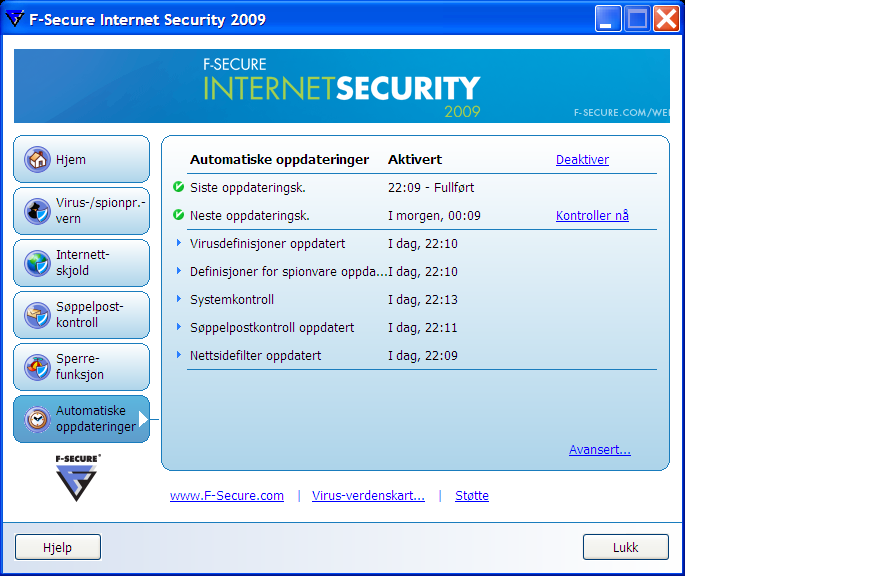Disable automatic updates via Deaktiver link
The width and height of the screenshot is (873, 576).
coord(582,160)
